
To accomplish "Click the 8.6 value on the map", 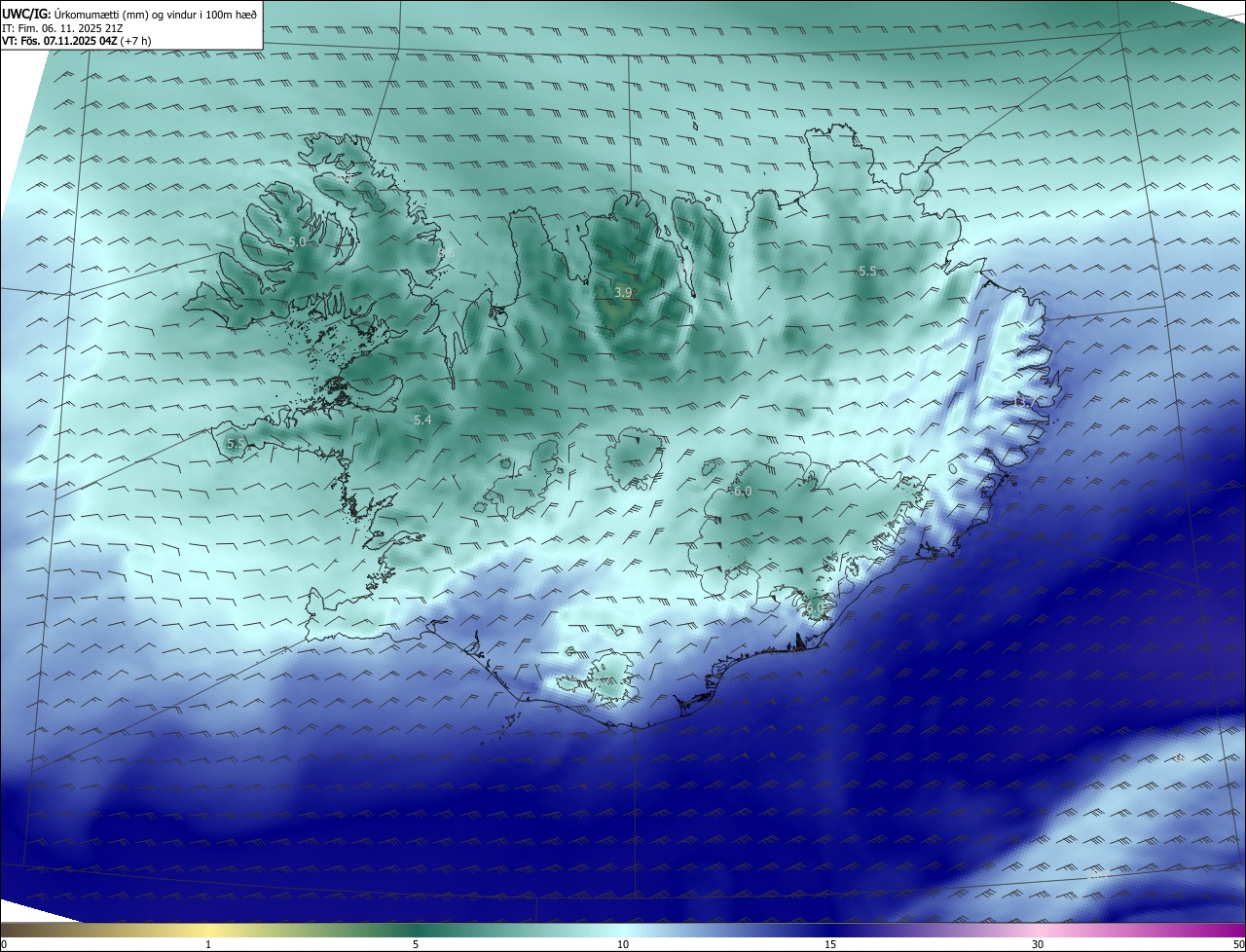I will point(447,253).
